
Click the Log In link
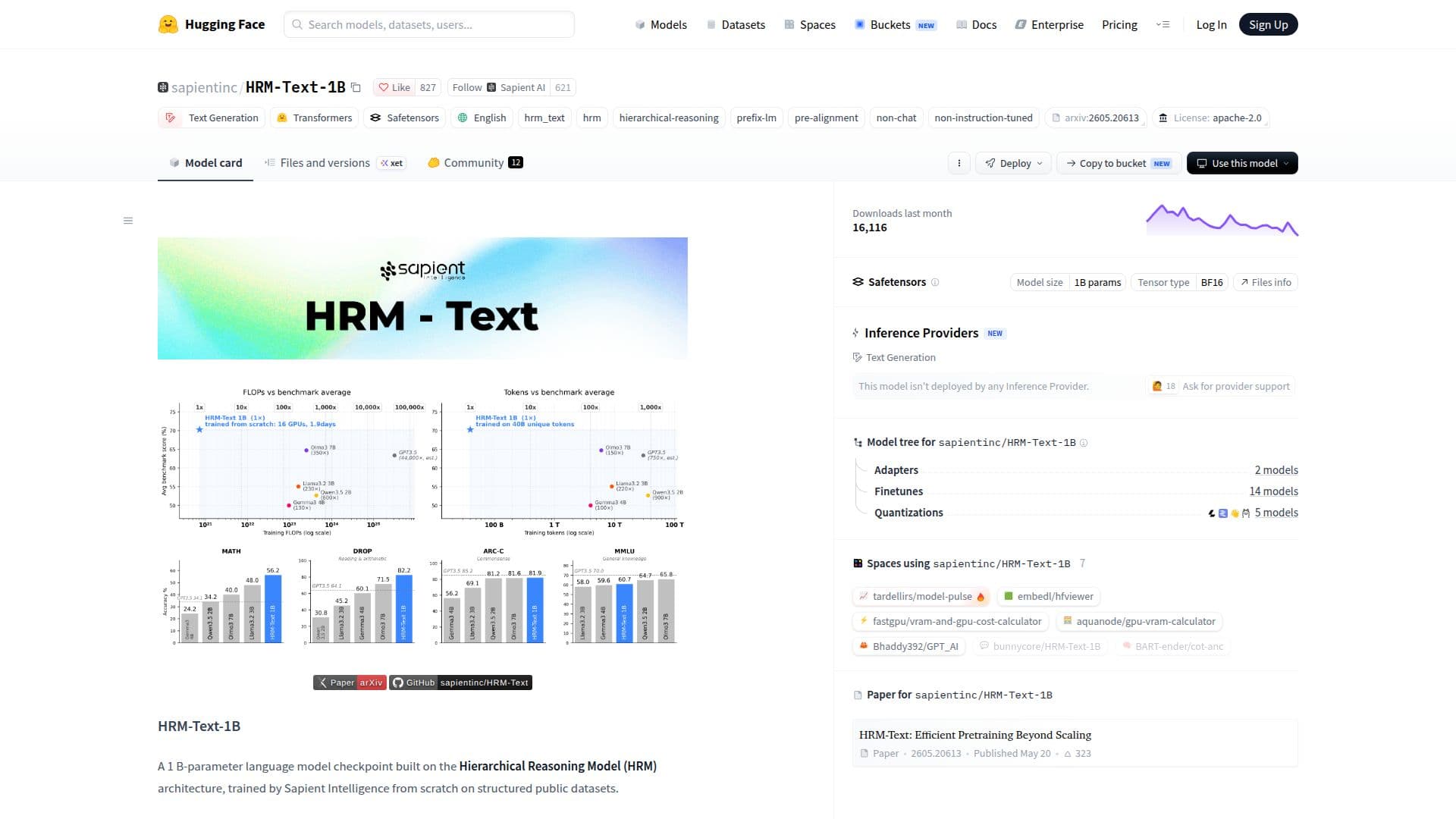(1211, 24)
